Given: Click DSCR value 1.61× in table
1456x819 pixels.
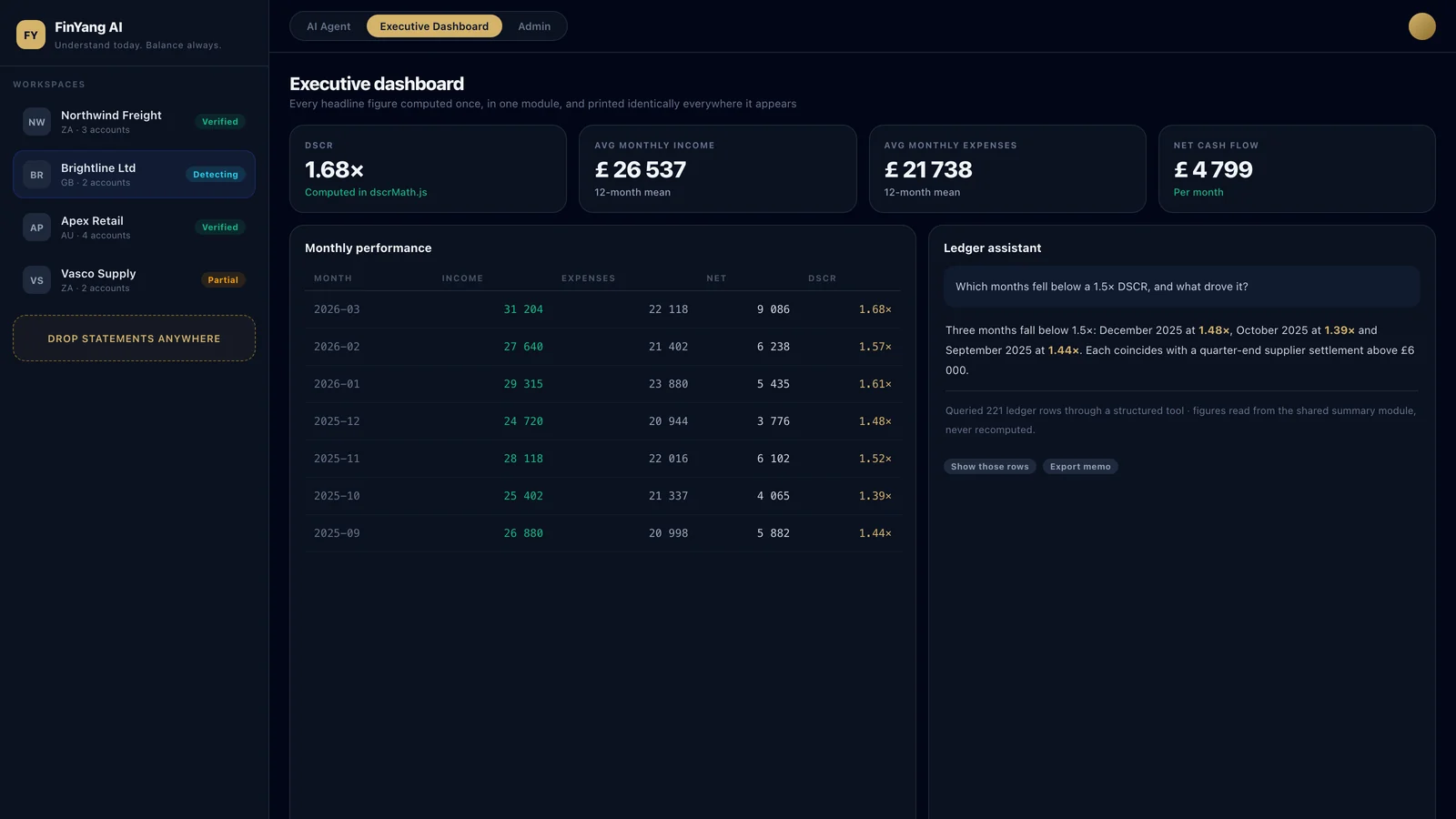Looking at the screenshot, I should pos(875,384).
